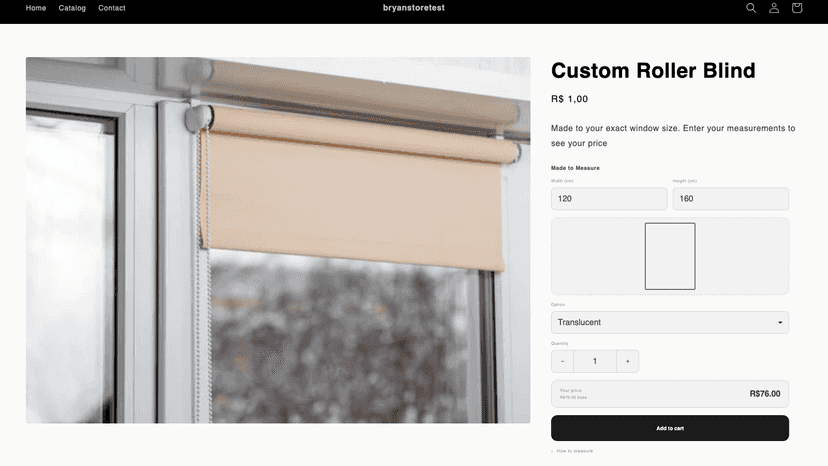Add the roller blind to cart
This screenshot has width=828, height=466.
670,428
